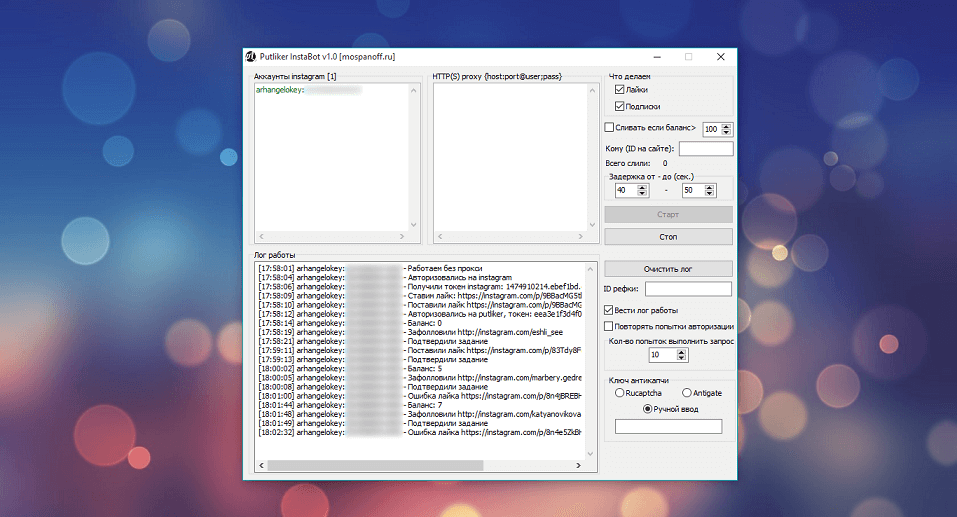Click the attempts count field showing 10
Viewport: 957px width, 517px height.
(x=663, y=355)
